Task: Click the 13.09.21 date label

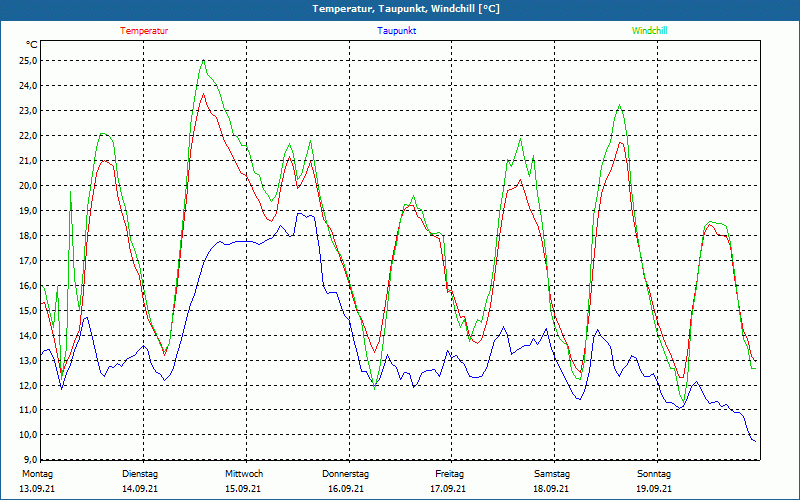Action: click(x=38, y=489)
